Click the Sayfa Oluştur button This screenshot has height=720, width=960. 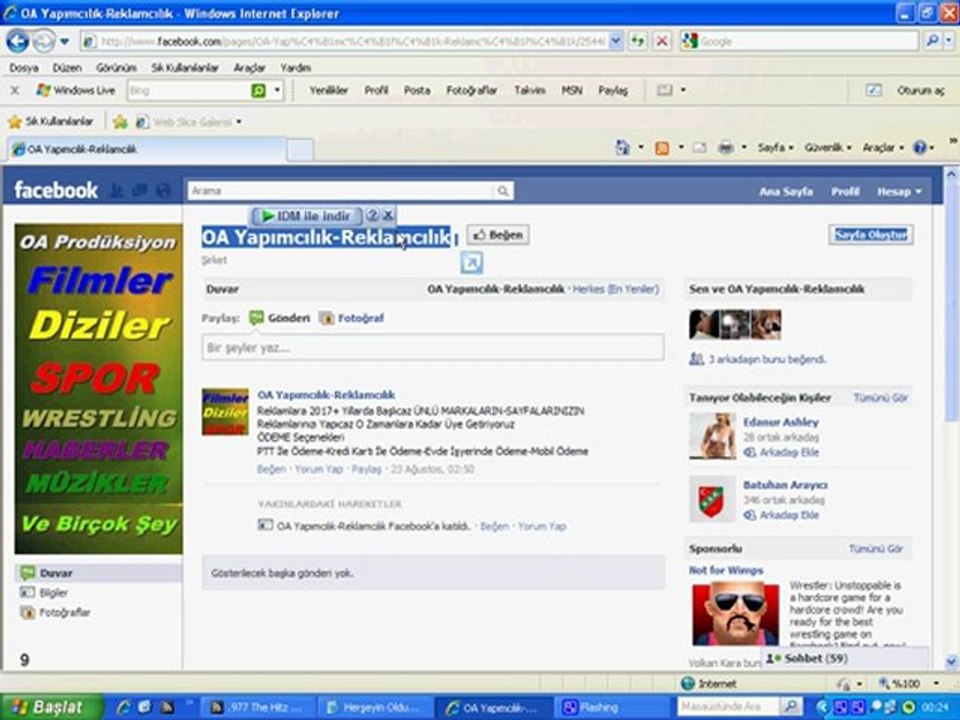coord(871,234)
